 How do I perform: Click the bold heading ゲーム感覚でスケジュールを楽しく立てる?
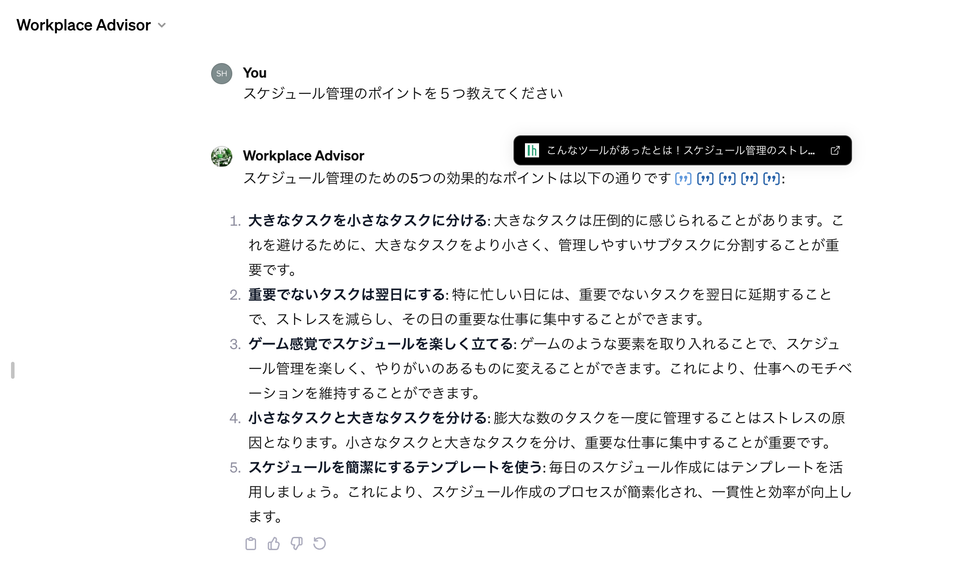pos(381,344)
